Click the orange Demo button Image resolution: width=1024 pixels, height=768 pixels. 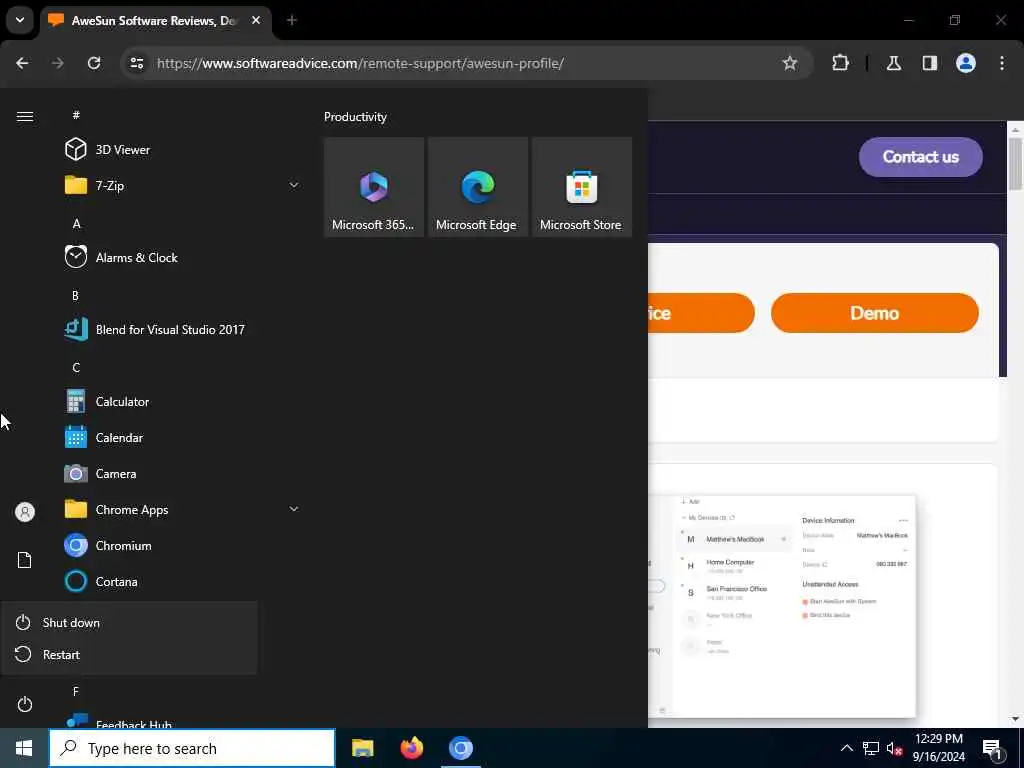(874, 313)
